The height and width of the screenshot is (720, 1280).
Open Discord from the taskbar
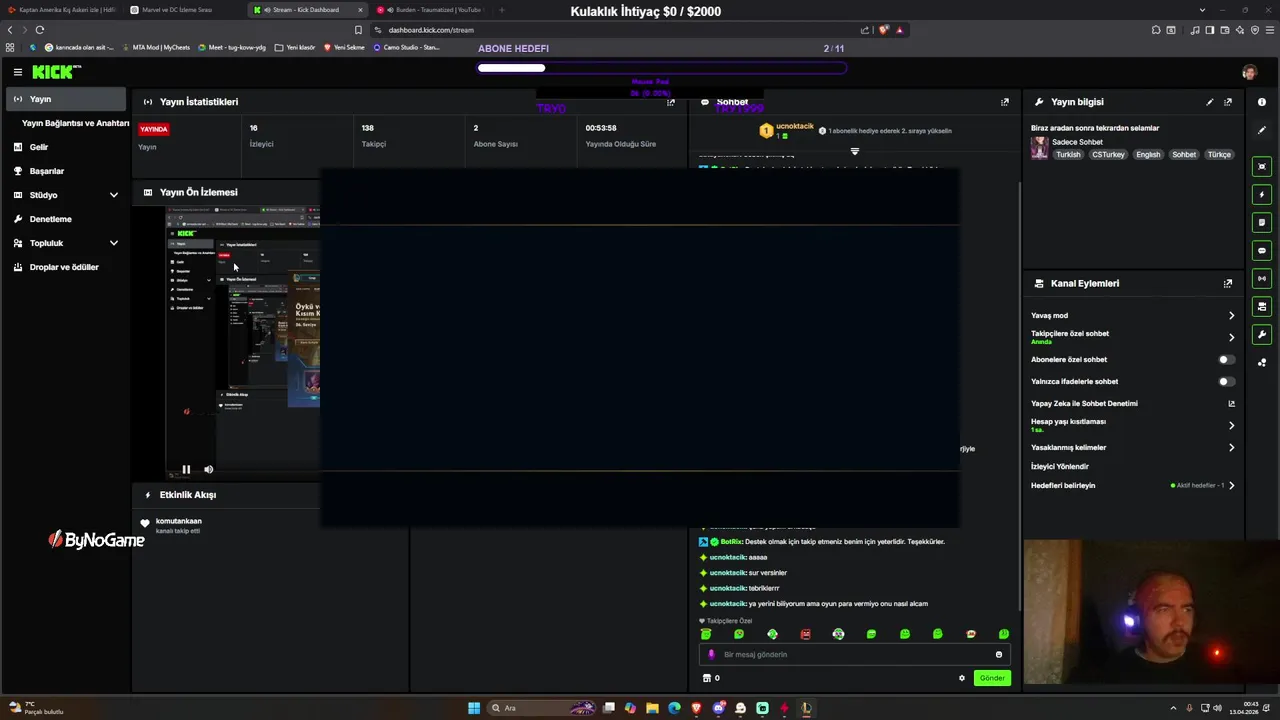click(x=718, y=708)
